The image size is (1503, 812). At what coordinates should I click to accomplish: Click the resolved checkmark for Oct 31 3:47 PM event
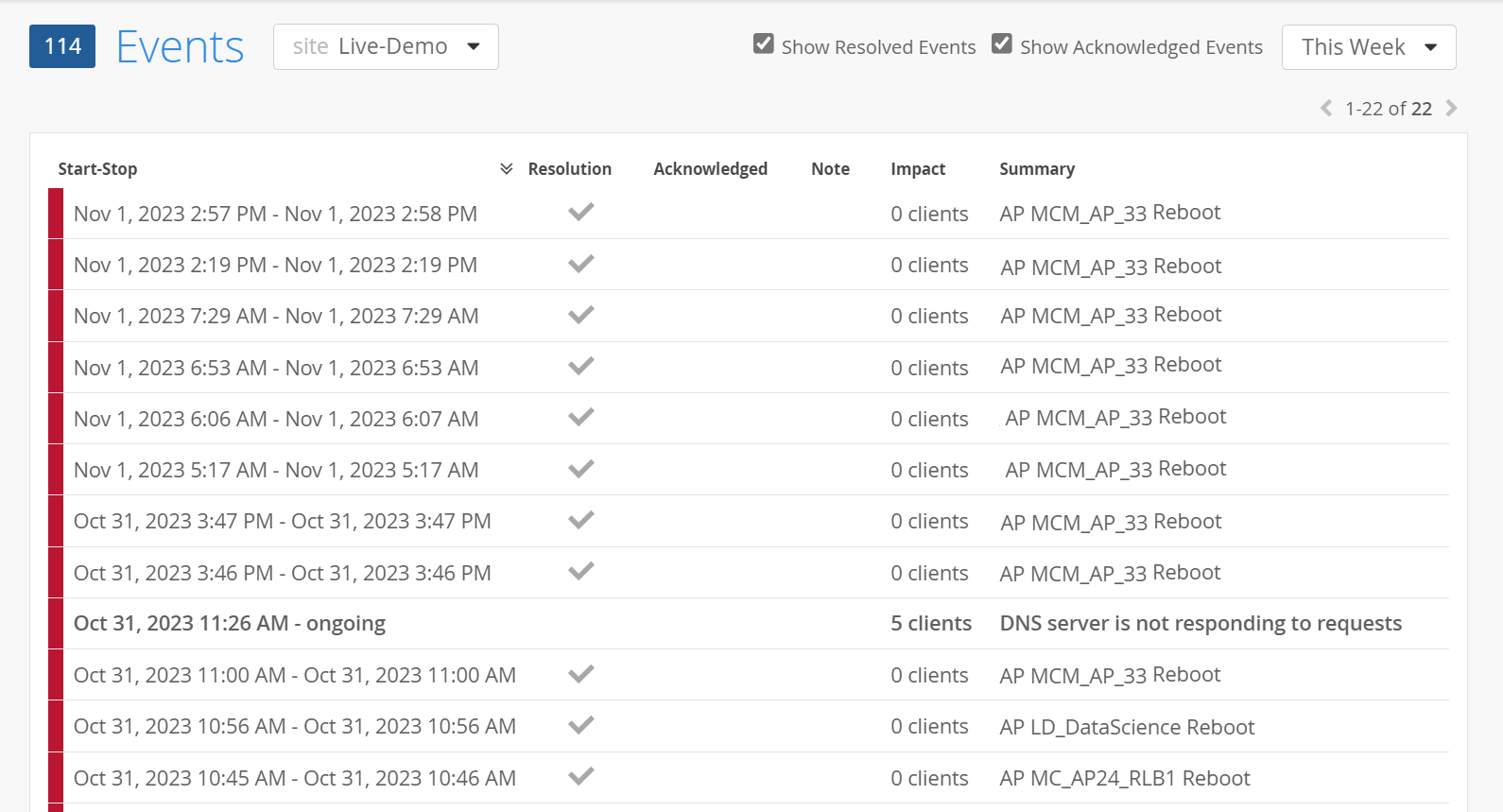click(580, 520)
